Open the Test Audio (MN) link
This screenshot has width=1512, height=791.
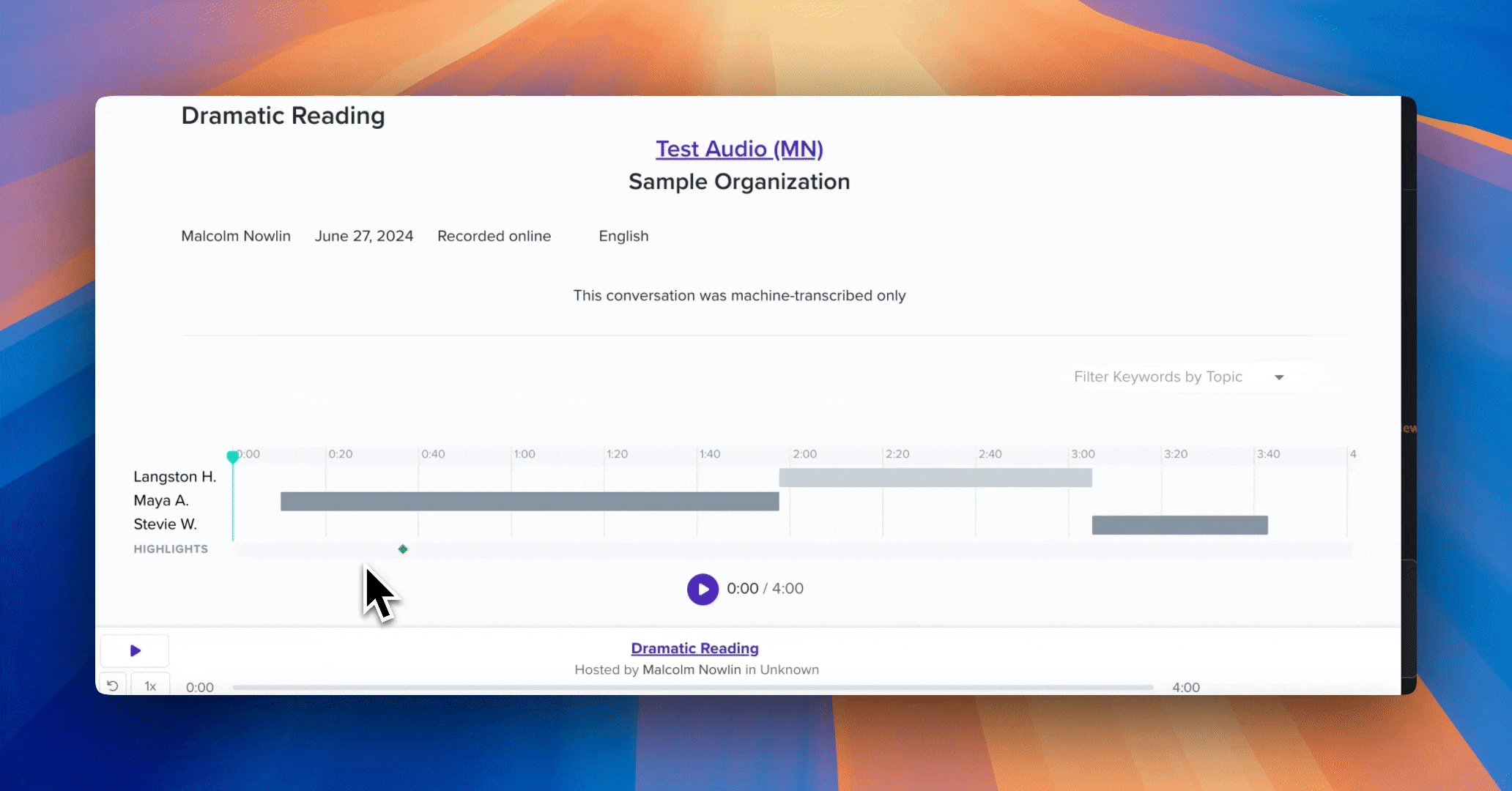click(739, 149)
